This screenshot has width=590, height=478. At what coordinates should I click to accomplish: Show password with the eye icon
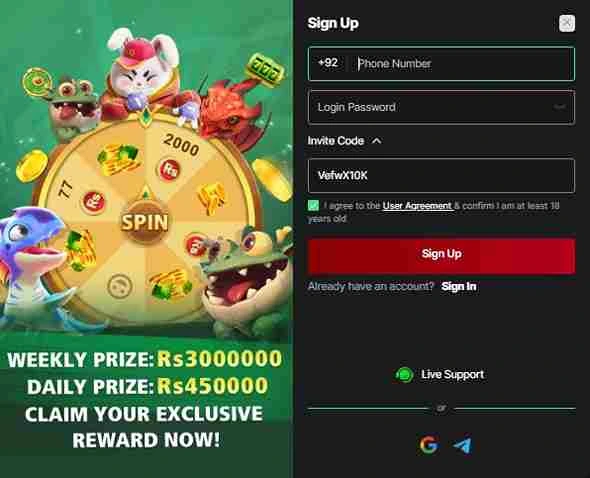[x=560, y=107]
